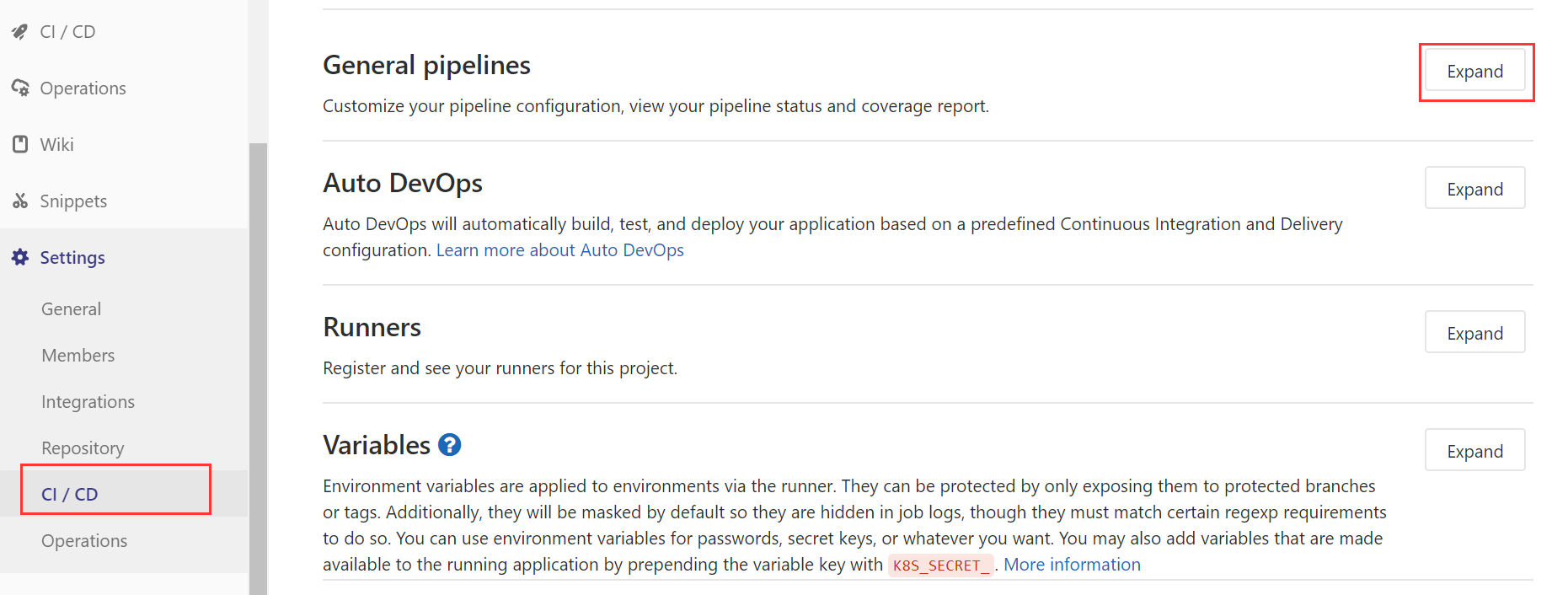Open General settings submenu item
The image size is (1568, 595).
[x=72, y=309]
